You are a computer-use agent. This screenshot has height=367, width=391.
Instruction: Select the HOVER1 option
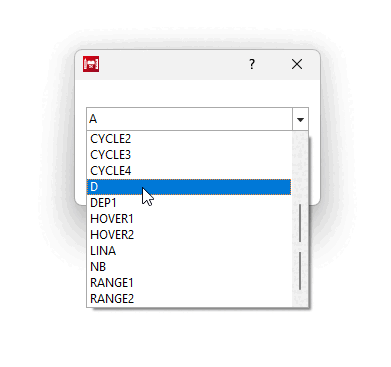(x=189, y=219)
